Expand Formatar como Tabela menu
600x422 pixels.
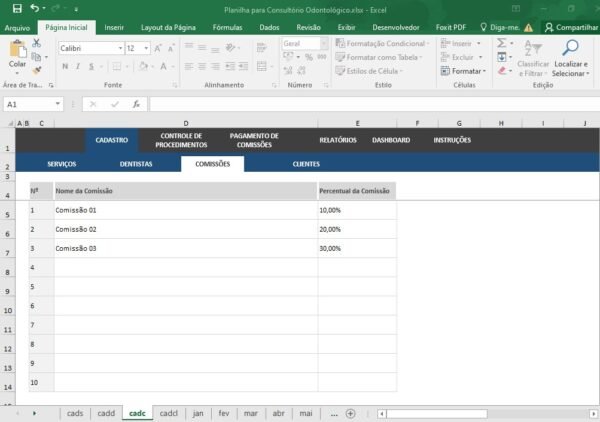(x=378, y=57)
